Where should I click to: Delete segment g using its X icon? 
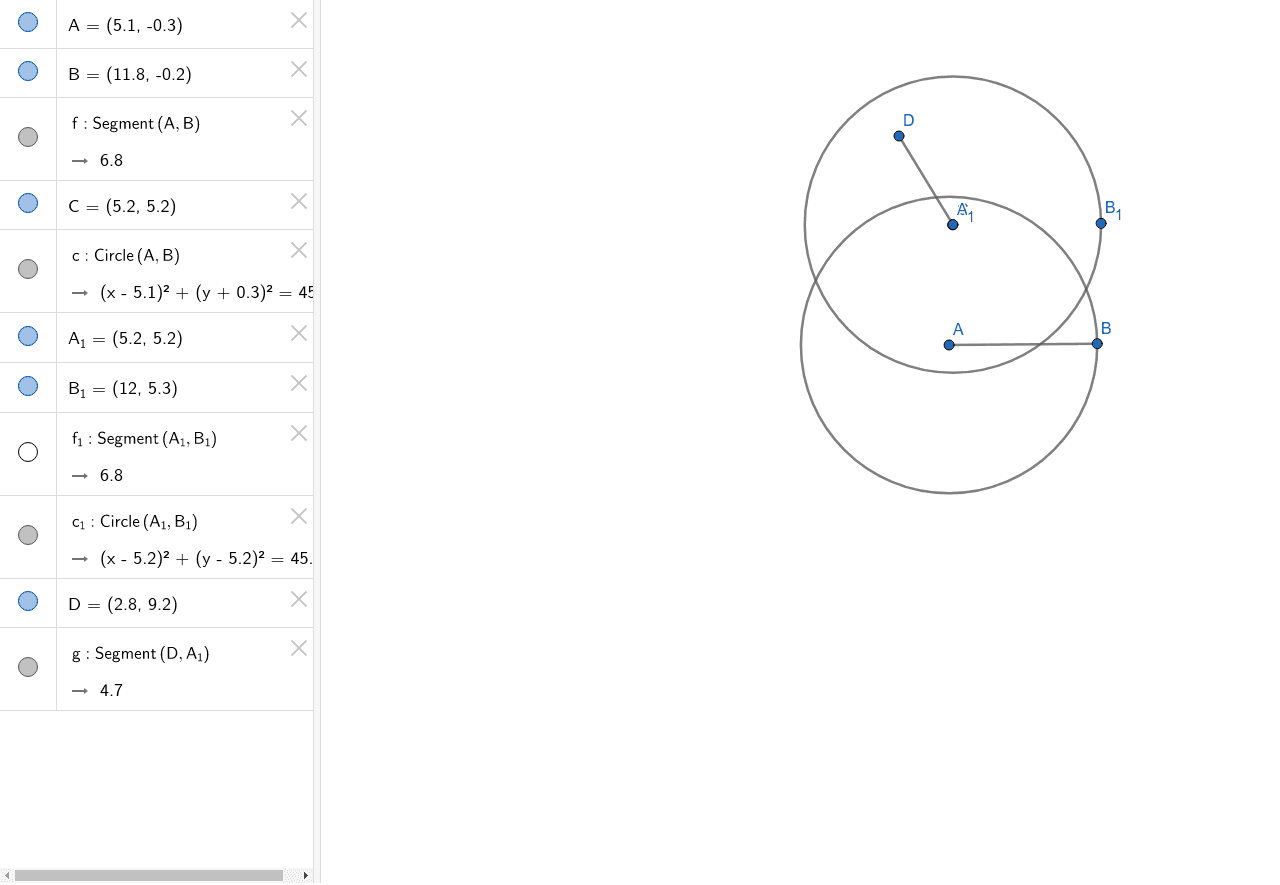(298, 648)
